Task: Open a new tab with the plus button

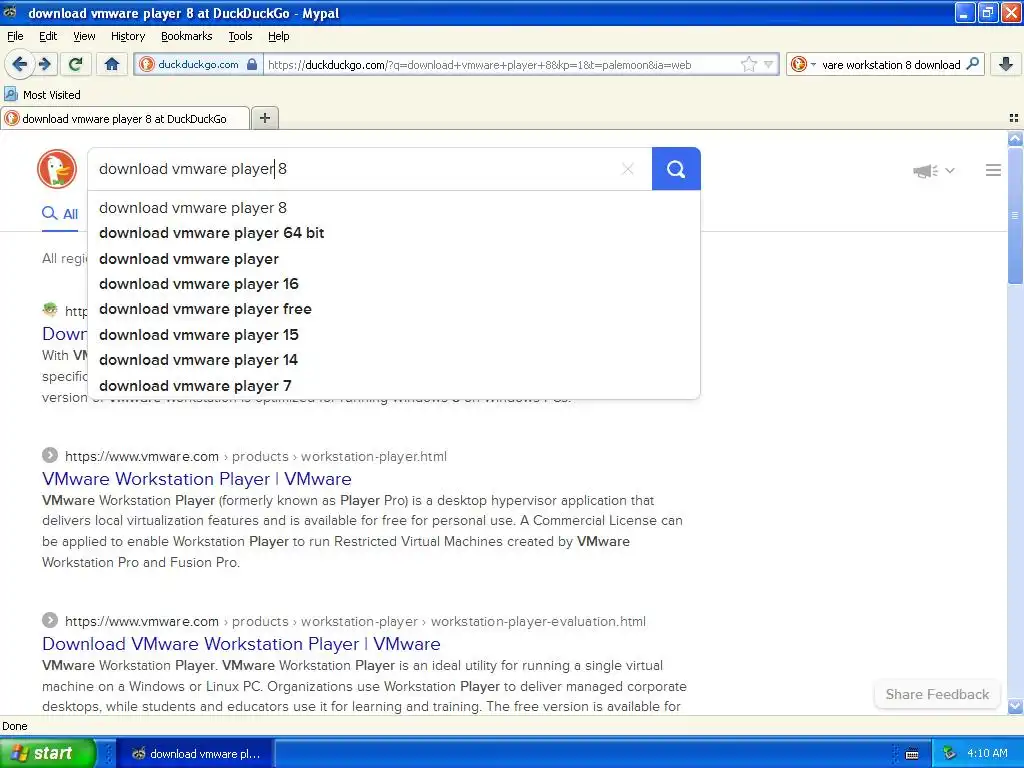Action: pyautogui.click(x=264, y=118)
